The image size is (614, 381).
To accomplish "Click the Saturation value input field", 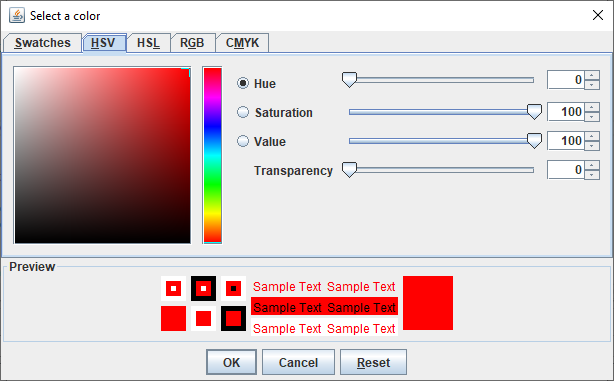I will point(565,112).
